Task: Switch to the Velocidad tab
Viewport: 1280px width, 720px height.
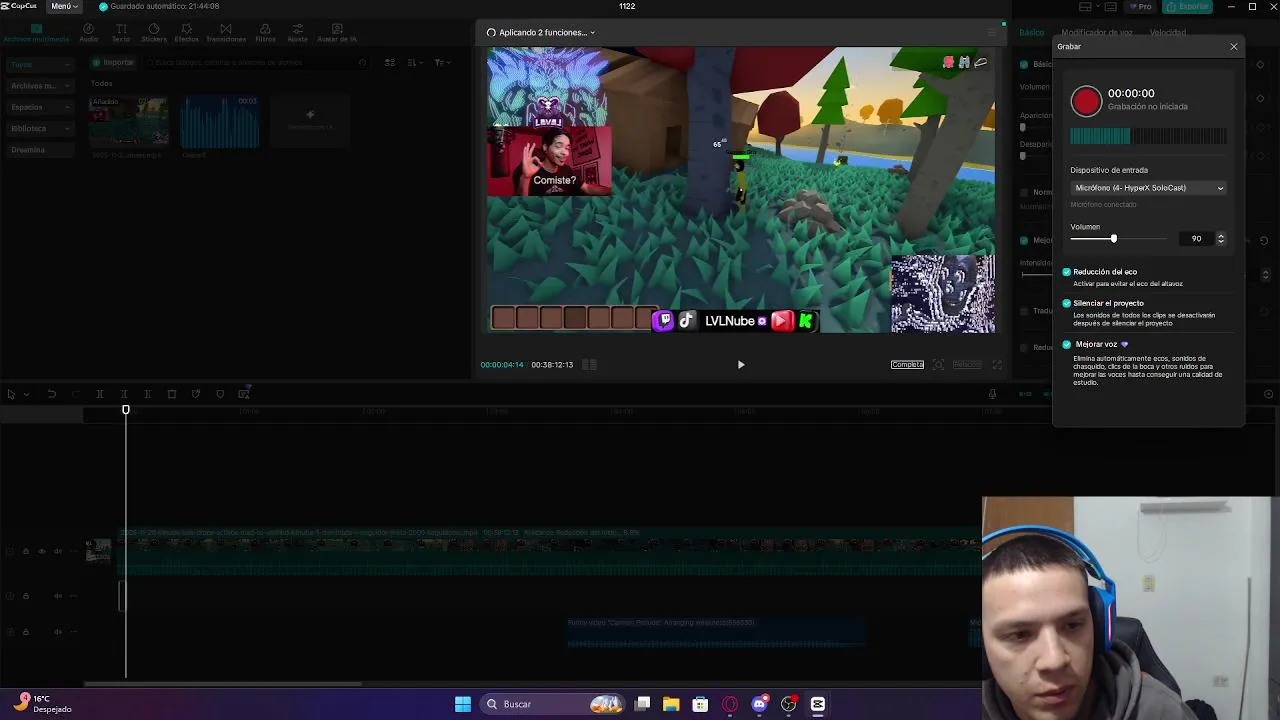Action: [1167, 33]
